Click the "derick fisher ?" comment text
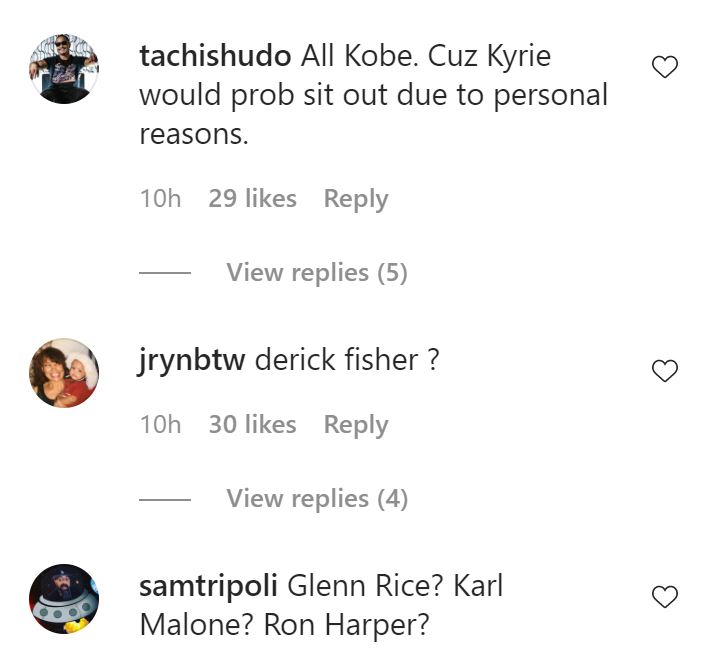This screenshot has height=658, width=717. (346, 360)
